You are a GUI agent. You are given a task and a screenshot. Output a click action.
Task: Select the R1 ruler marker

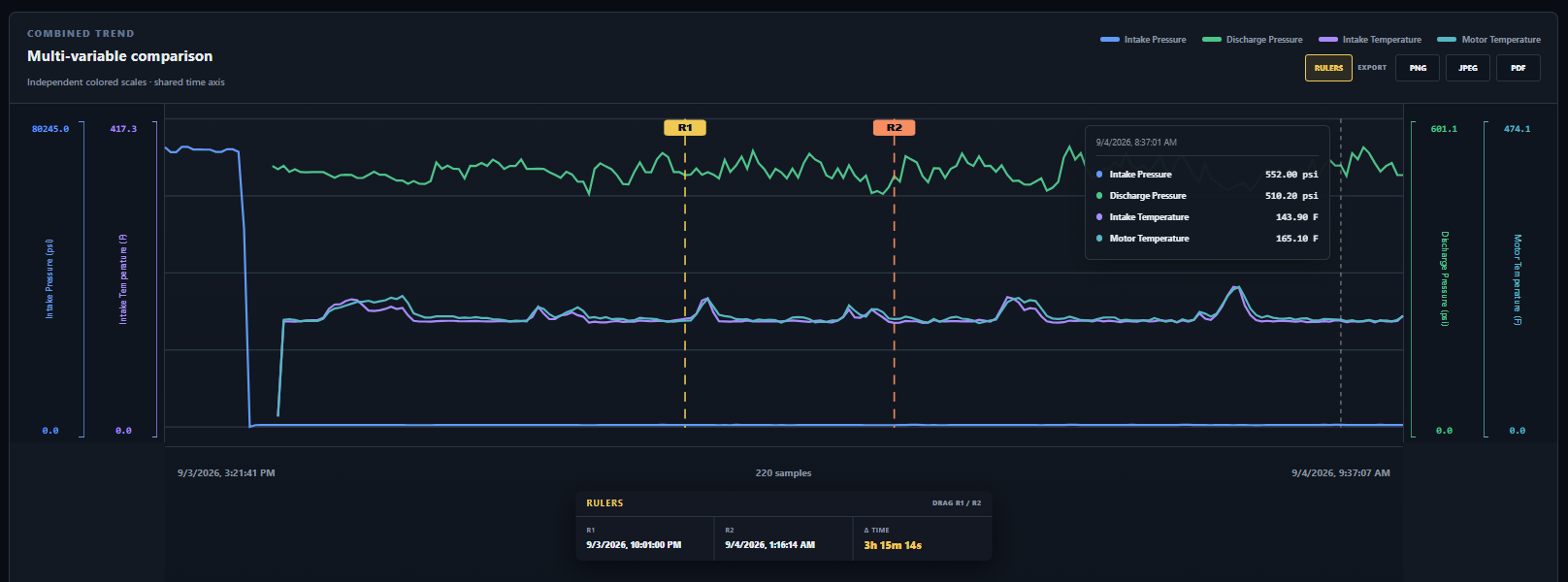coord(685,128)
